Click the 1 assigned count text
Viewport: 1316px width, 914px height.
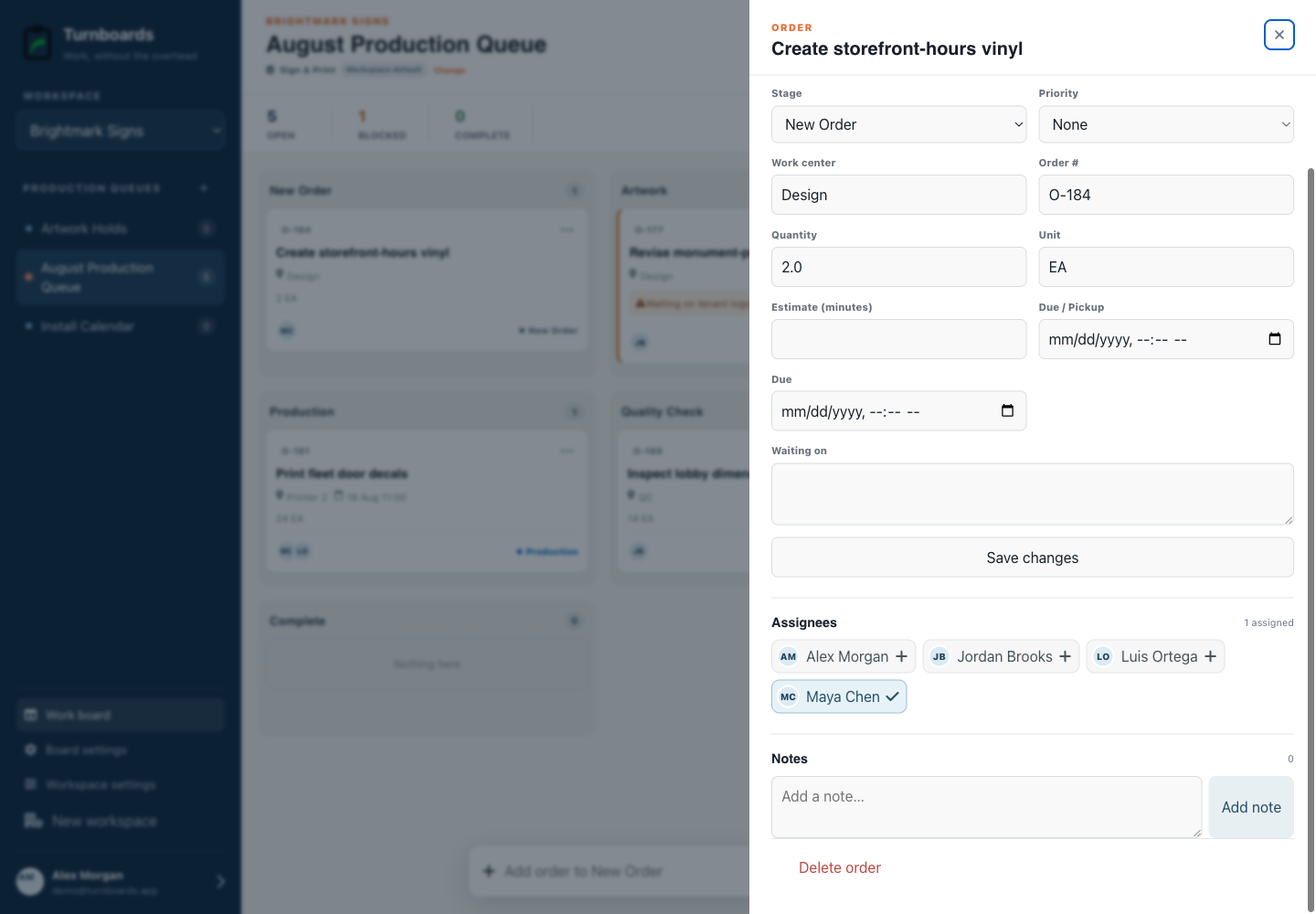coord(1268,622)
